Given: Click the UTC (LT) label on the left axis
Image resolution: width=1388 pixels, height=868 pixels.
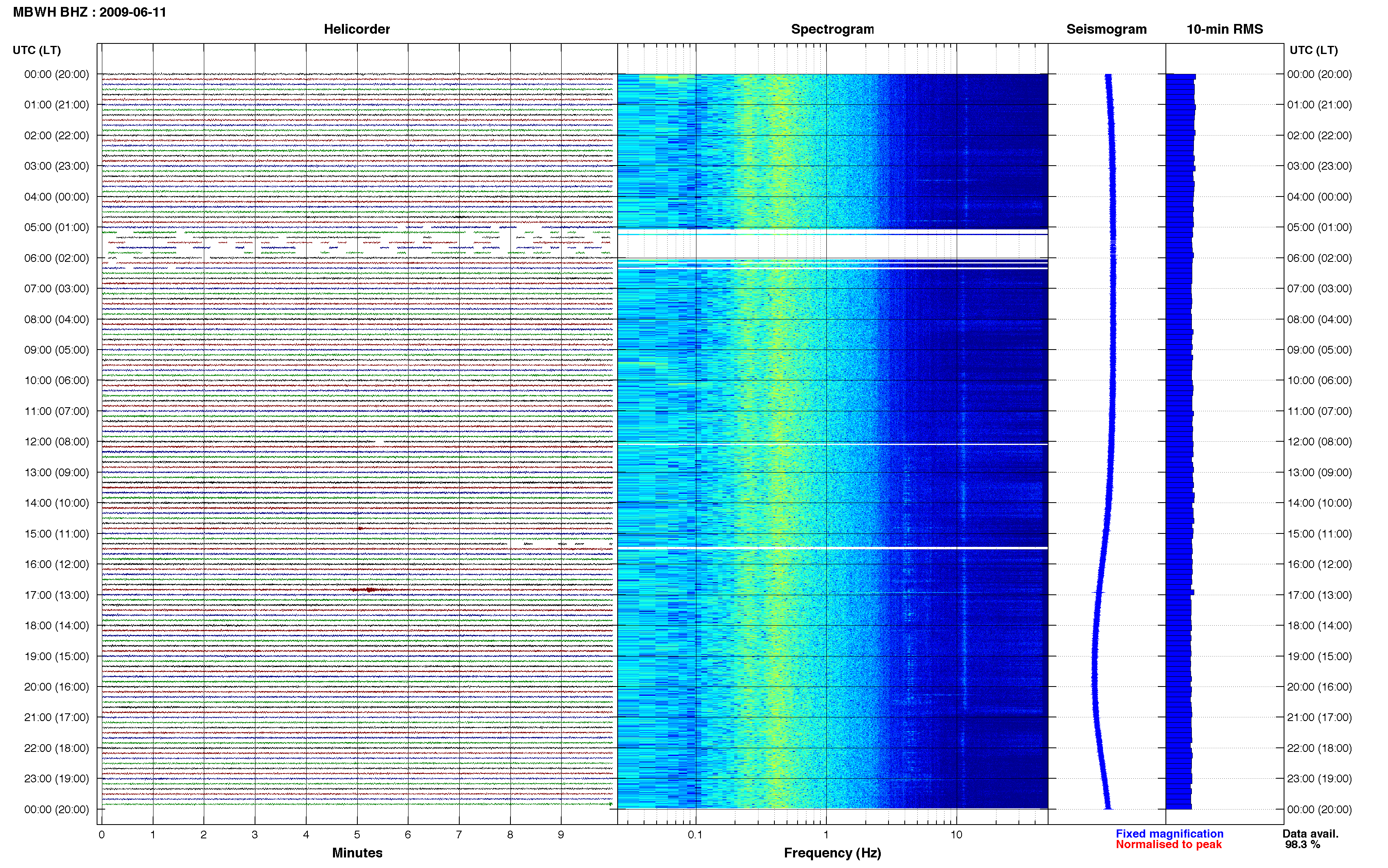Looking at the screenshot, I should (x=37, y=50).
